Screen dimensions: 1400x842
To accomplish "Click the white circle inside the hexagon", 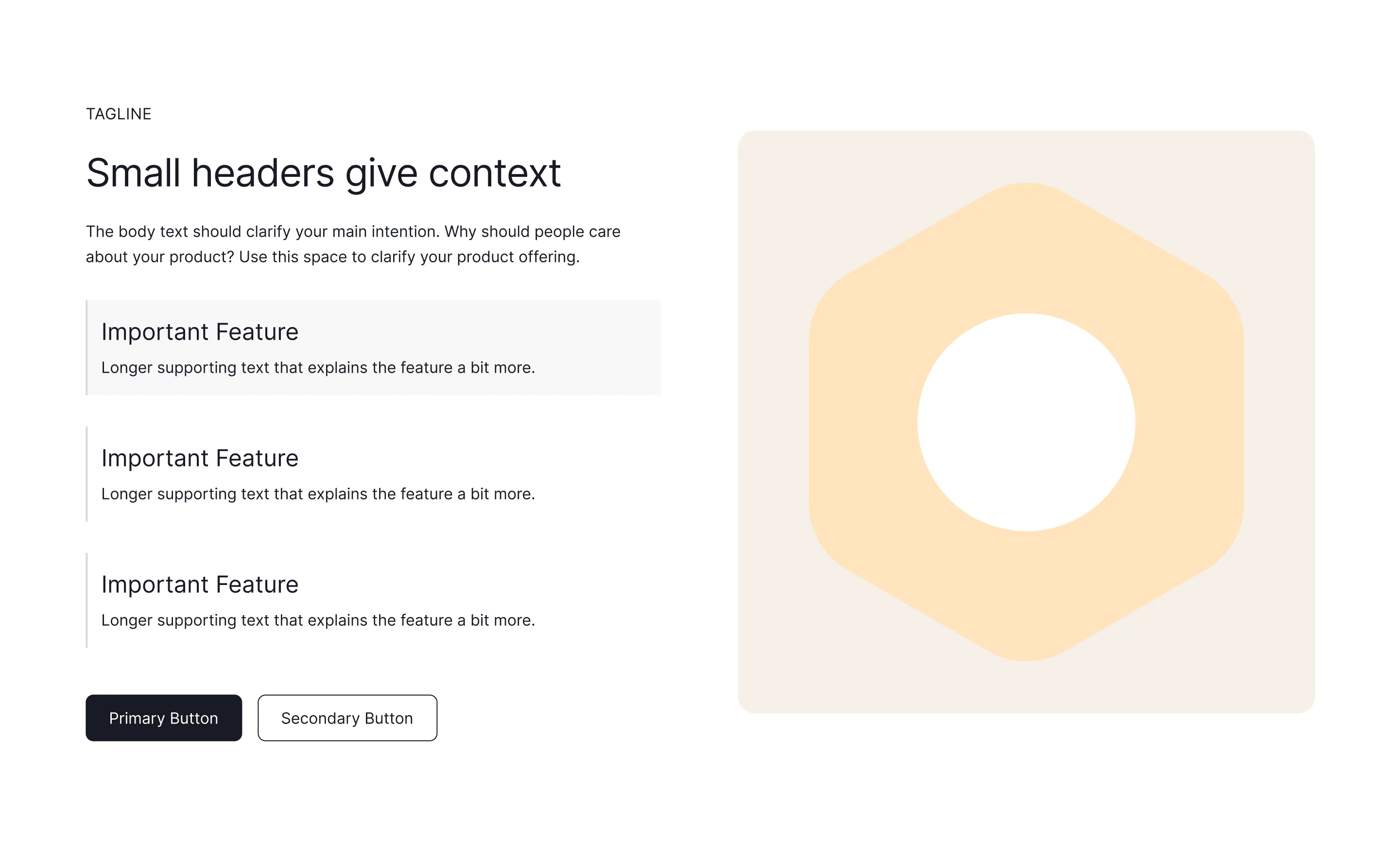I will click(1026, 422).
